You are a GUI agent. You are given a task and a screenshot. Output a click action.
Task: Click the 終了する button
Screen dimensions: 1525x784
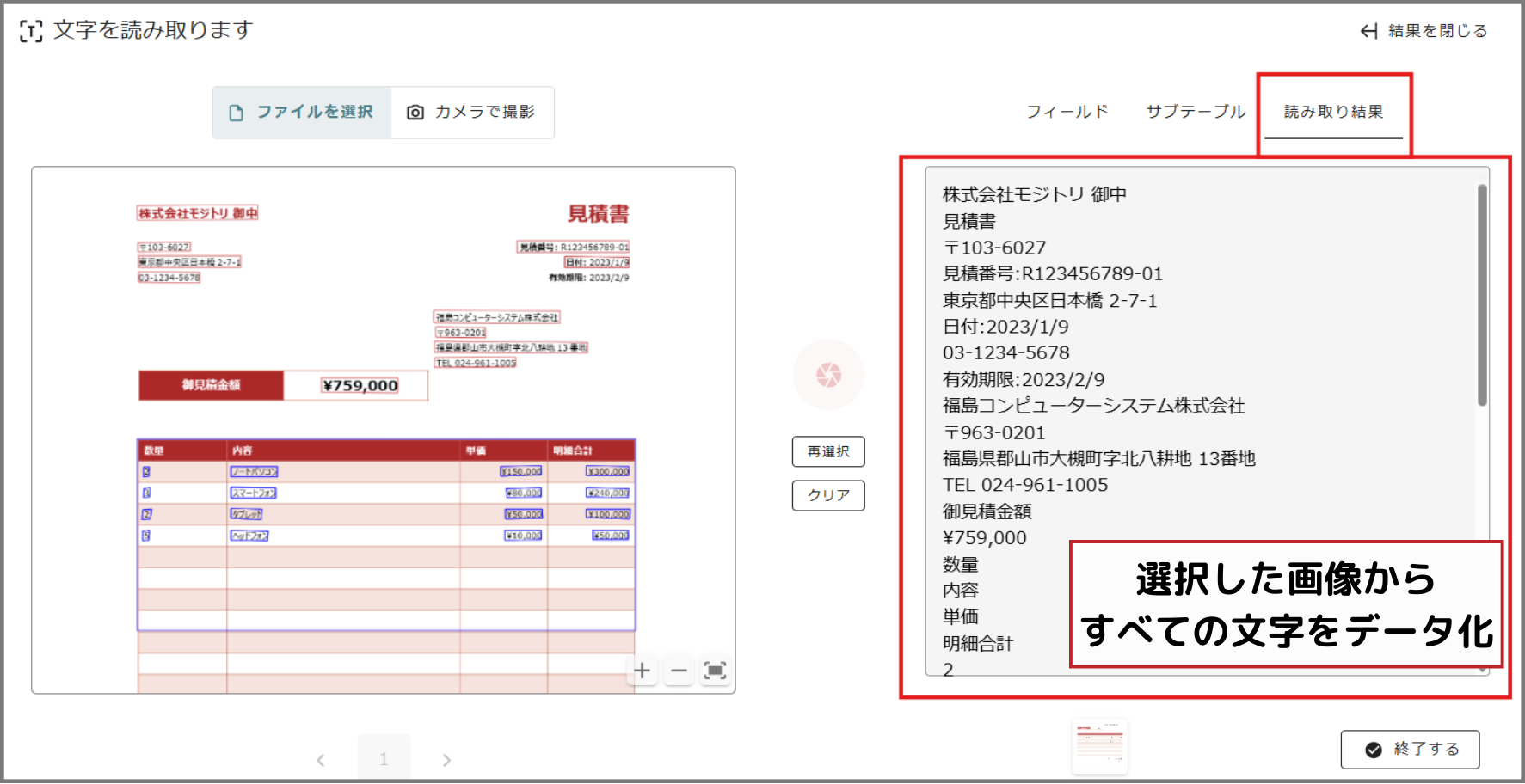pyautogui.click(x=1410, y=750)
